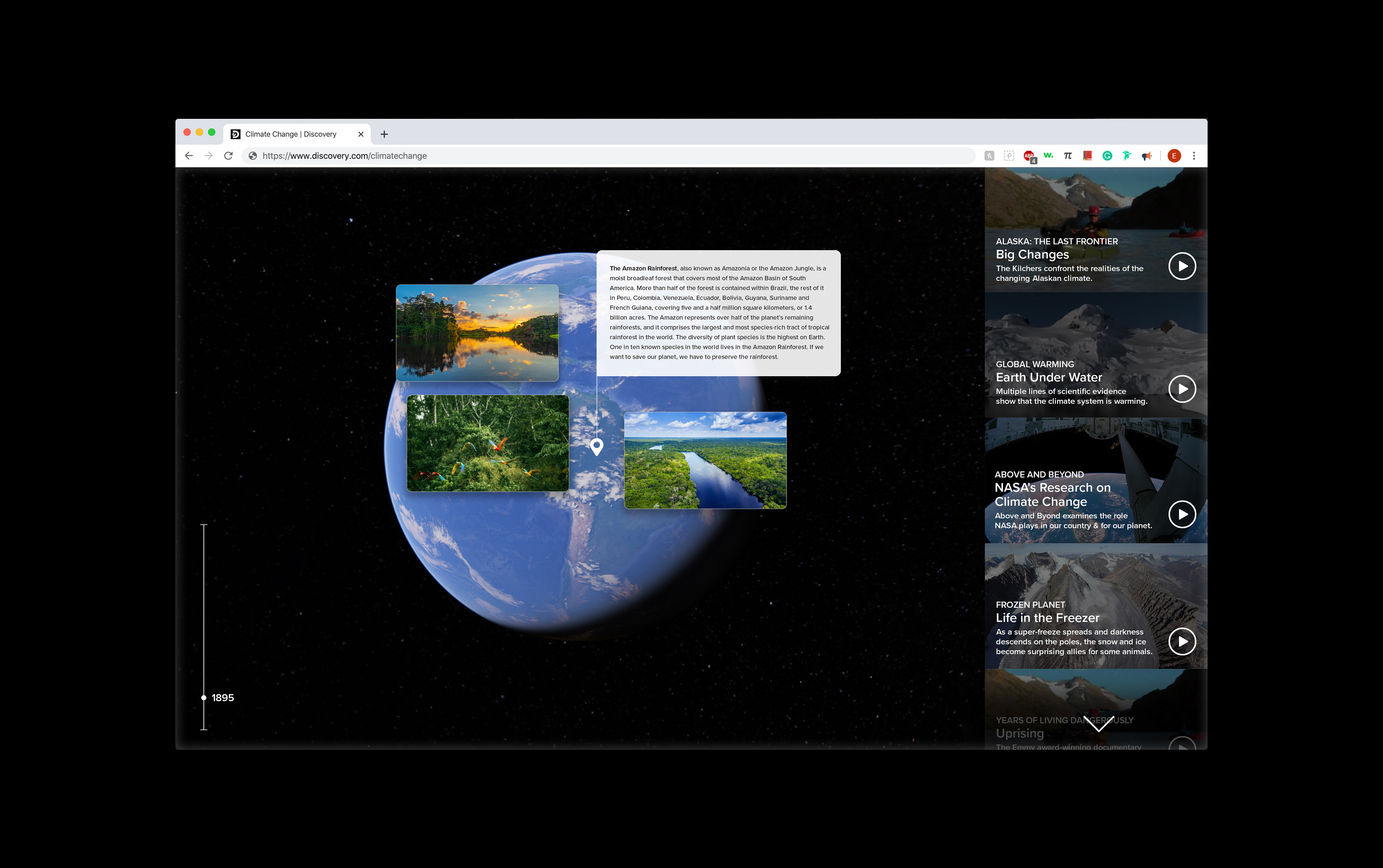
Task: Click the pi symbol extension icon
Action: coord(1068,156)
